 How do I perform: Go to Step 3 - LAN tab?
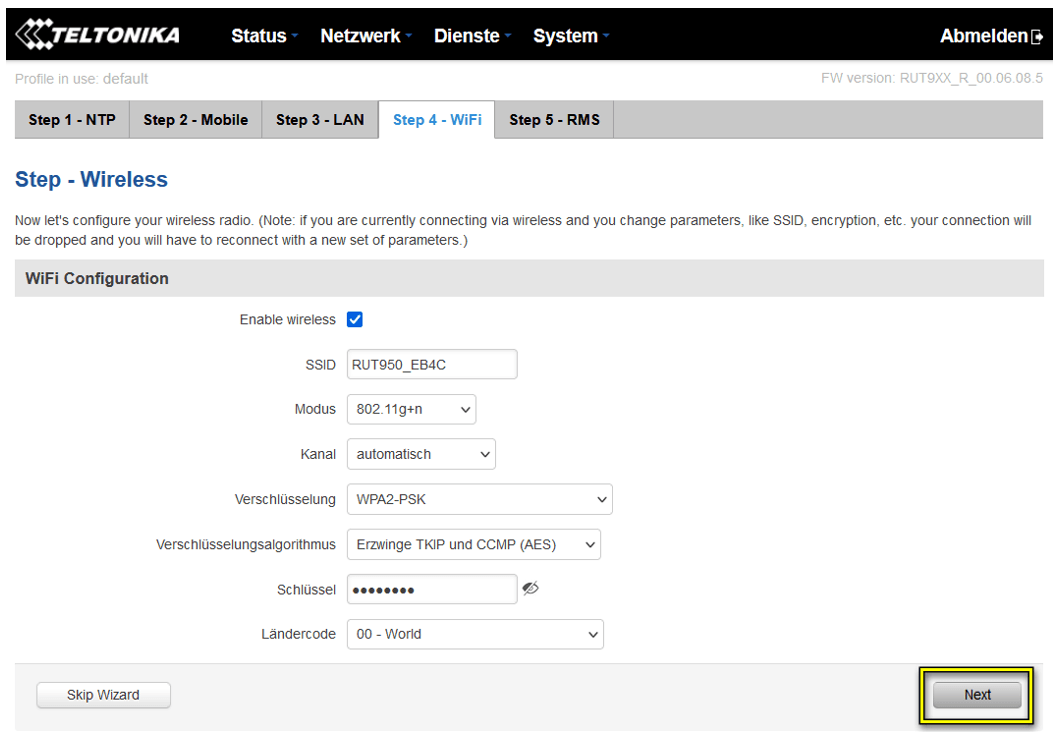pos(320,120)
